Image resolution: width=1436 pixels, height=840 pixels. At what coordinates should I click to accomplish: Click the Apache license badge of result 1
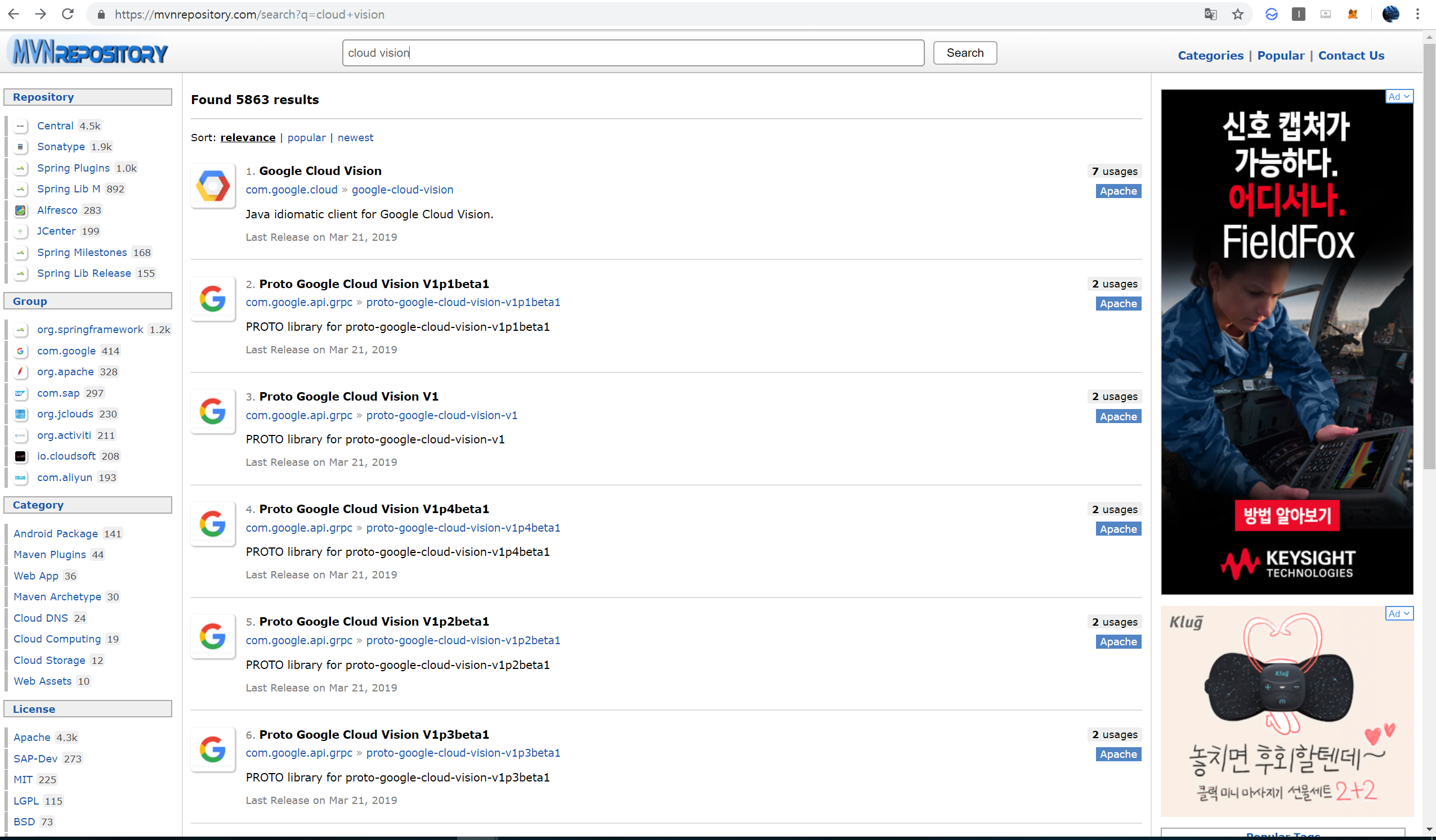point(1118,191)
